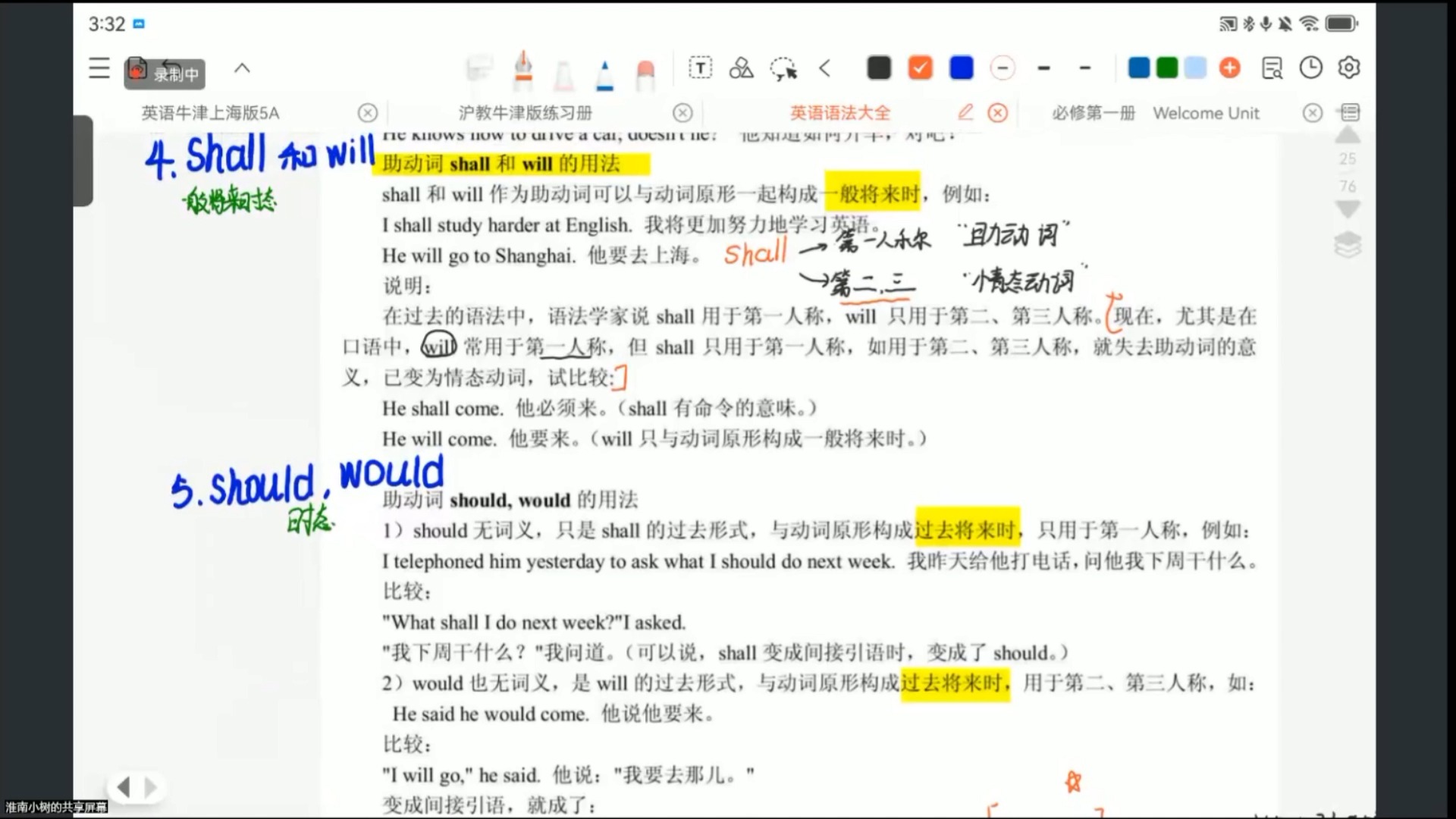
Task: Open the settings gear
Action: 1349,68
